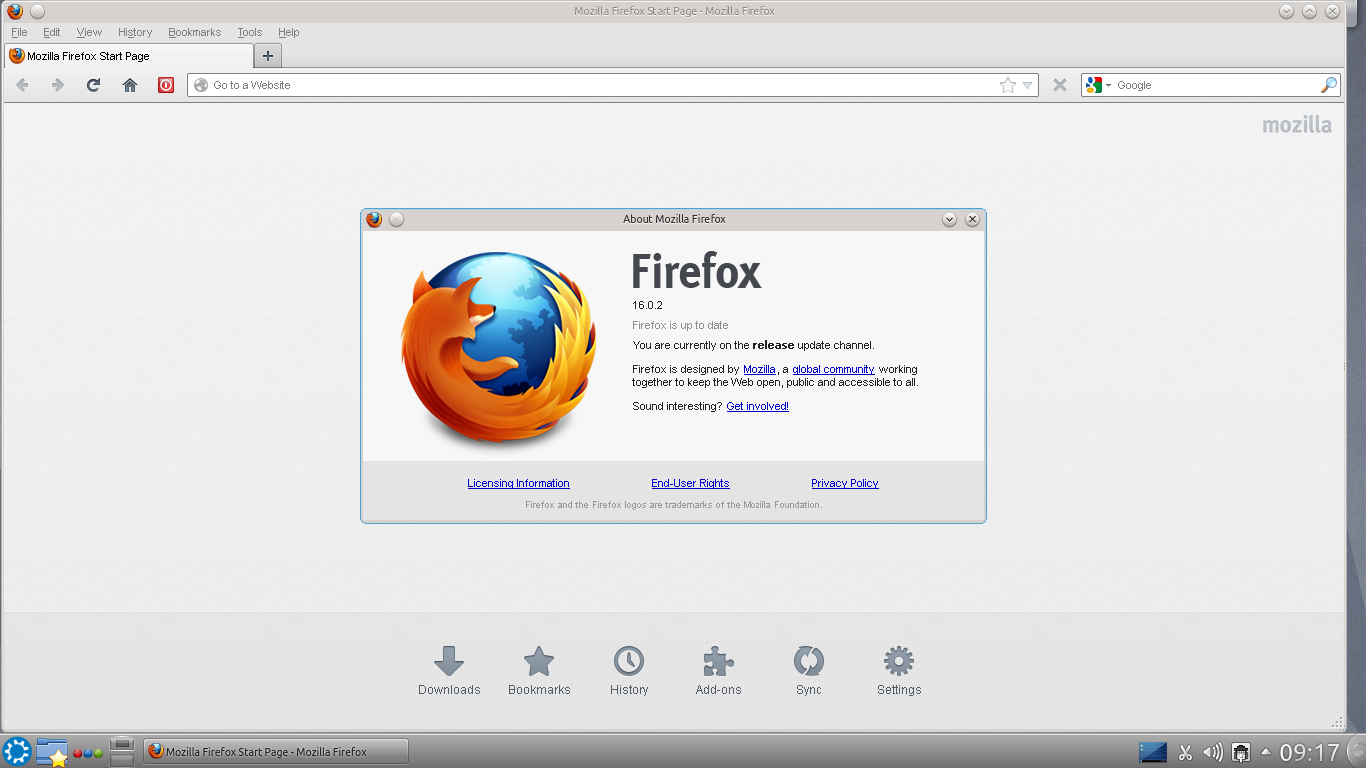Open the Klipper scissors clipboard icon
The height and width of the screenshot is (768, 1366).
pyautogui.click(x=1185, y=752)
